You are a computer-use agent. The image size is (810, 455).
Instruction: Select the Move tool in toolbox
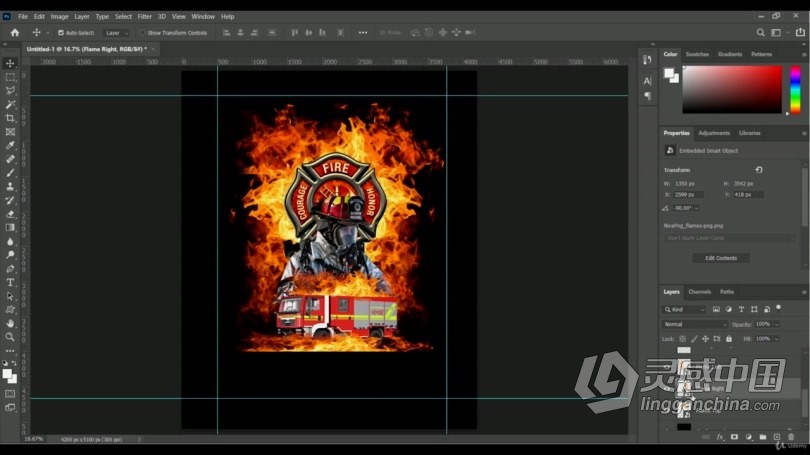tap(10, 63)
